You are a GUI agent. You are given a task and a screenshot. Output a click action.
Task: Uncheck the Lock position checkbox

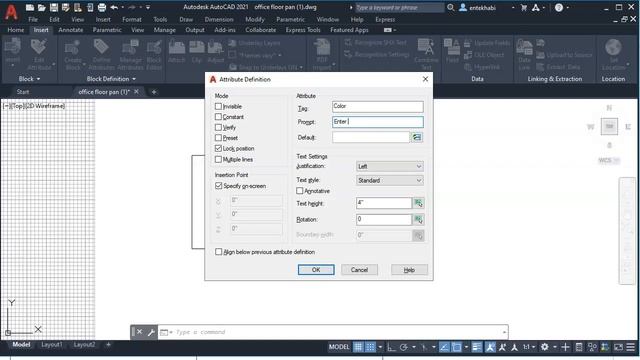218,148
